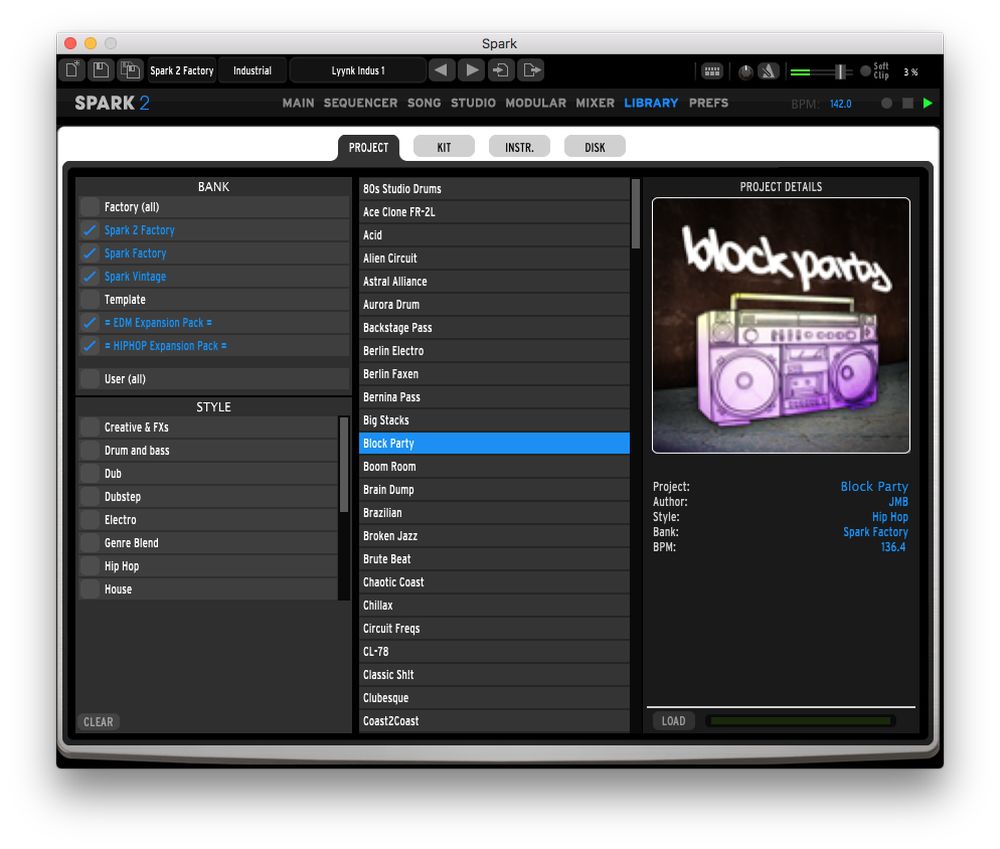This screenshot has width=1000, height=849.
Task: Click the Export icon in toolbar
Action: 531,70
